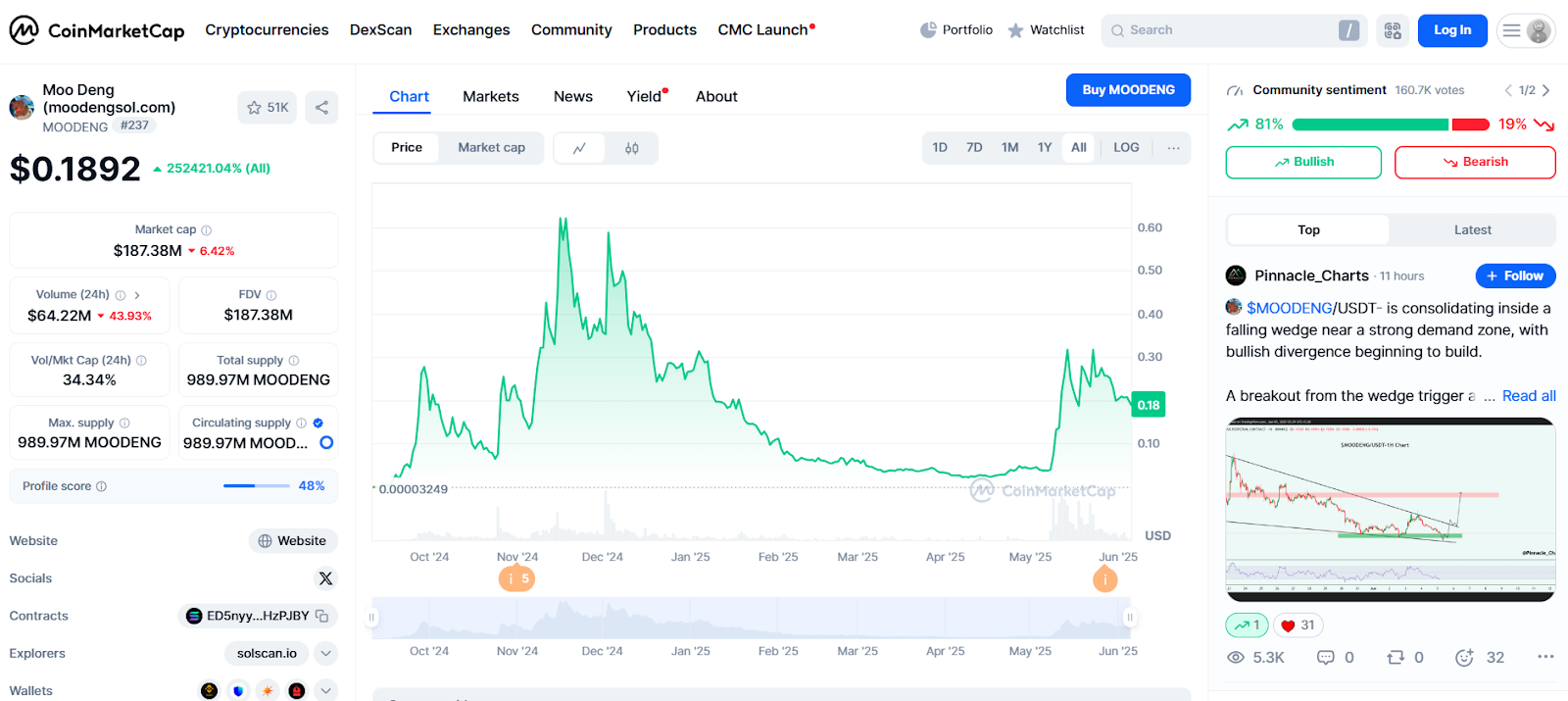This screenshot has width=1568, height=701.
Task: Expand the Explorers dropdown chevron
Action: [326, 653]
